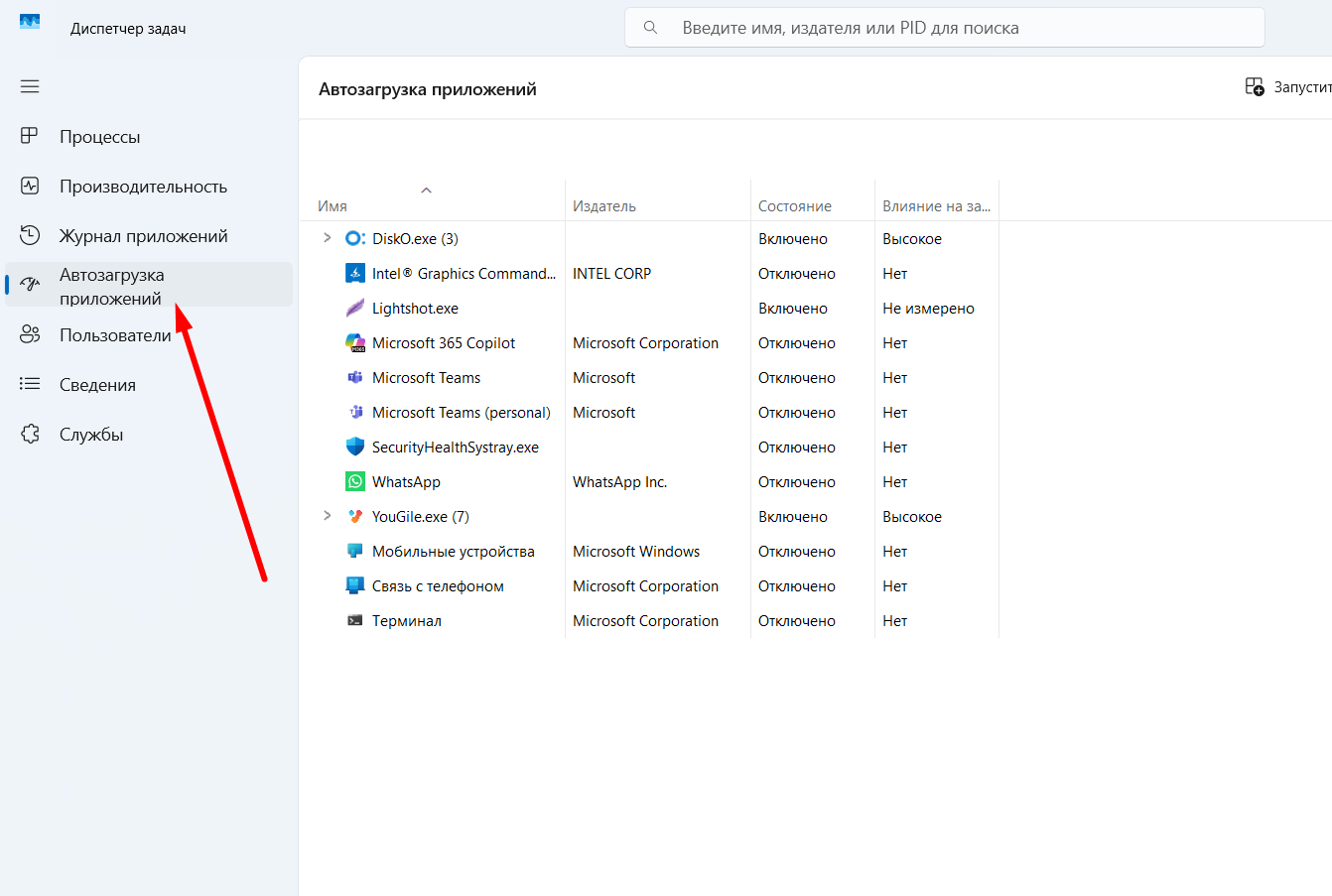Select the Lightshot.exe row name
Screen dimensions: 1332x896
[415, 309]
